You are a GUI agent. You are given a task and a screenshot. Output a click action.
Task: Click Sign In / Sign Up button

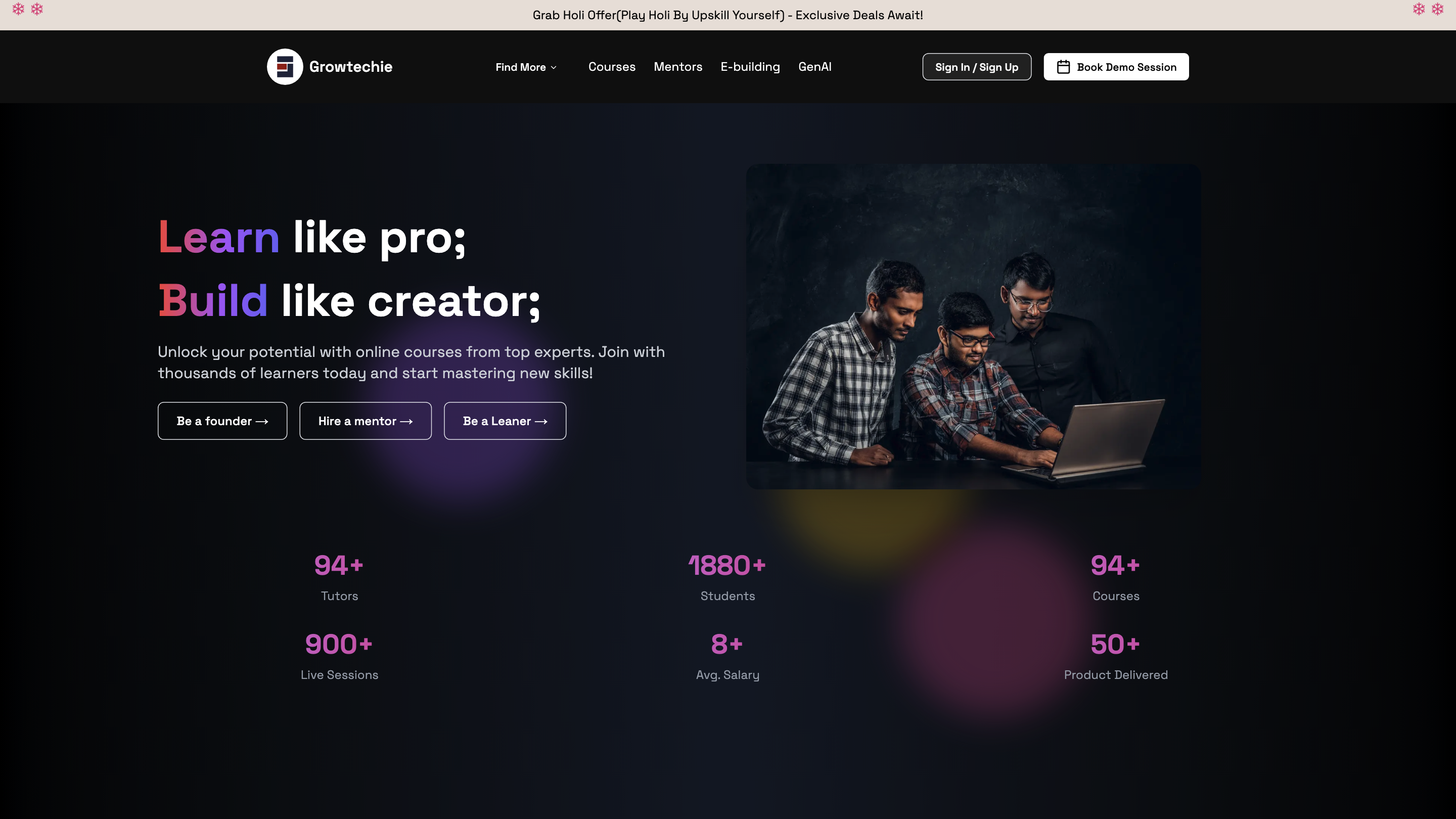click(977, 67)
